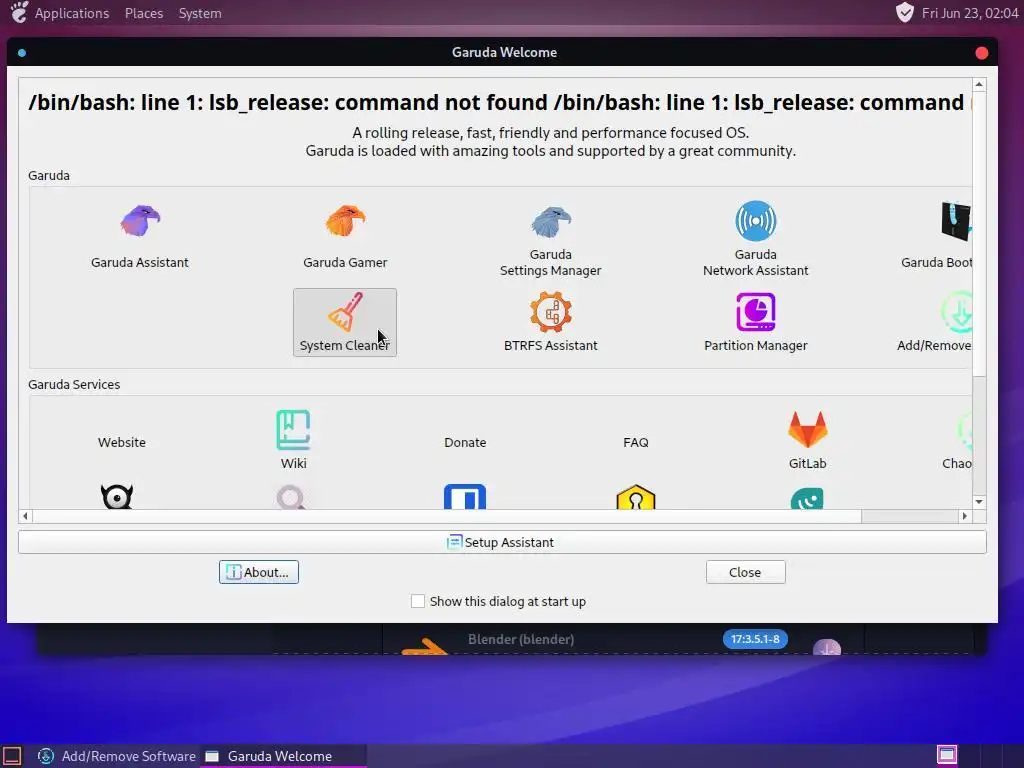Launch System Cleaner

(345, 323)
